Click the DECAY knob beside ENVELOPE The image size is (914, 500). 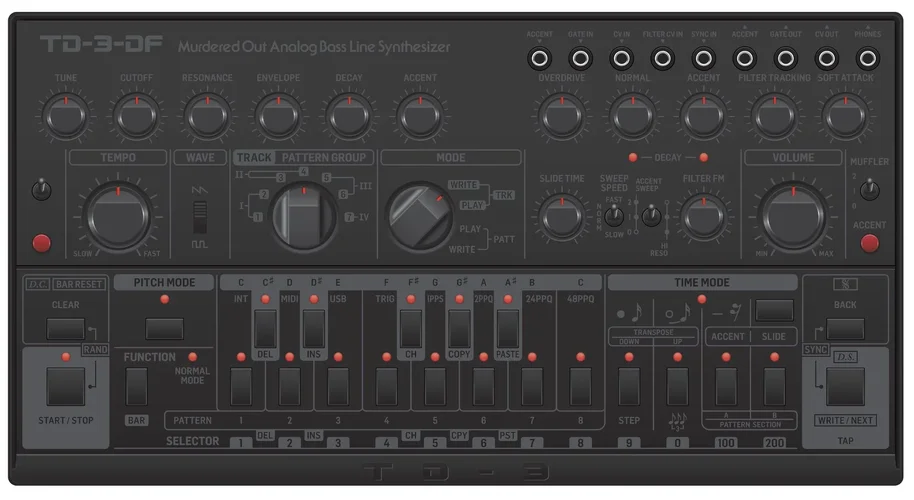349,117
